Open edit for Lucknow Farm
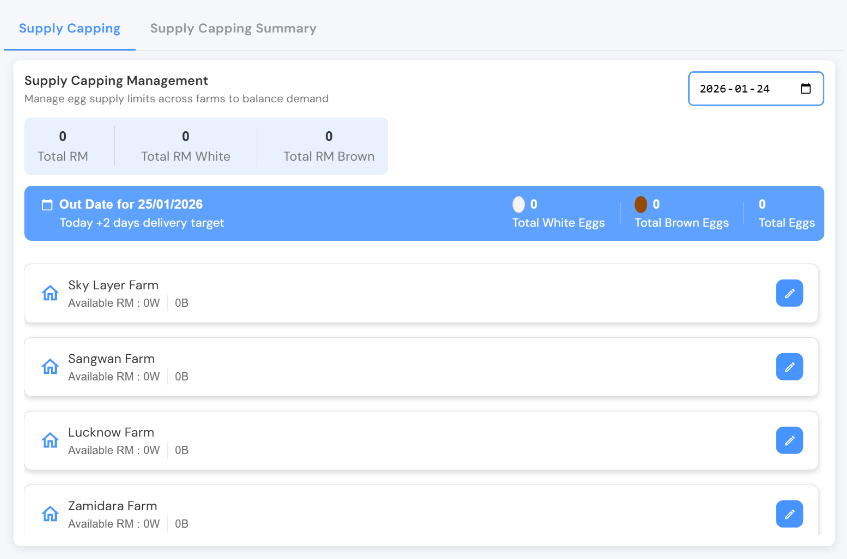This screenshot has width=847, height=559. point(789,440)
